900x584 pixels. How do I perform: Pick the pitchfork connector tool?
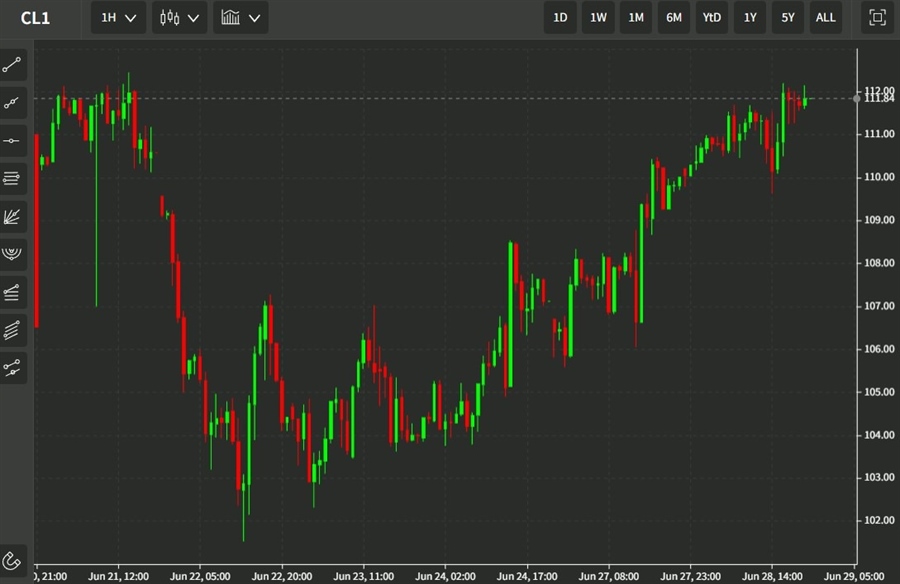pyautogui.click(x=13, y=368)
